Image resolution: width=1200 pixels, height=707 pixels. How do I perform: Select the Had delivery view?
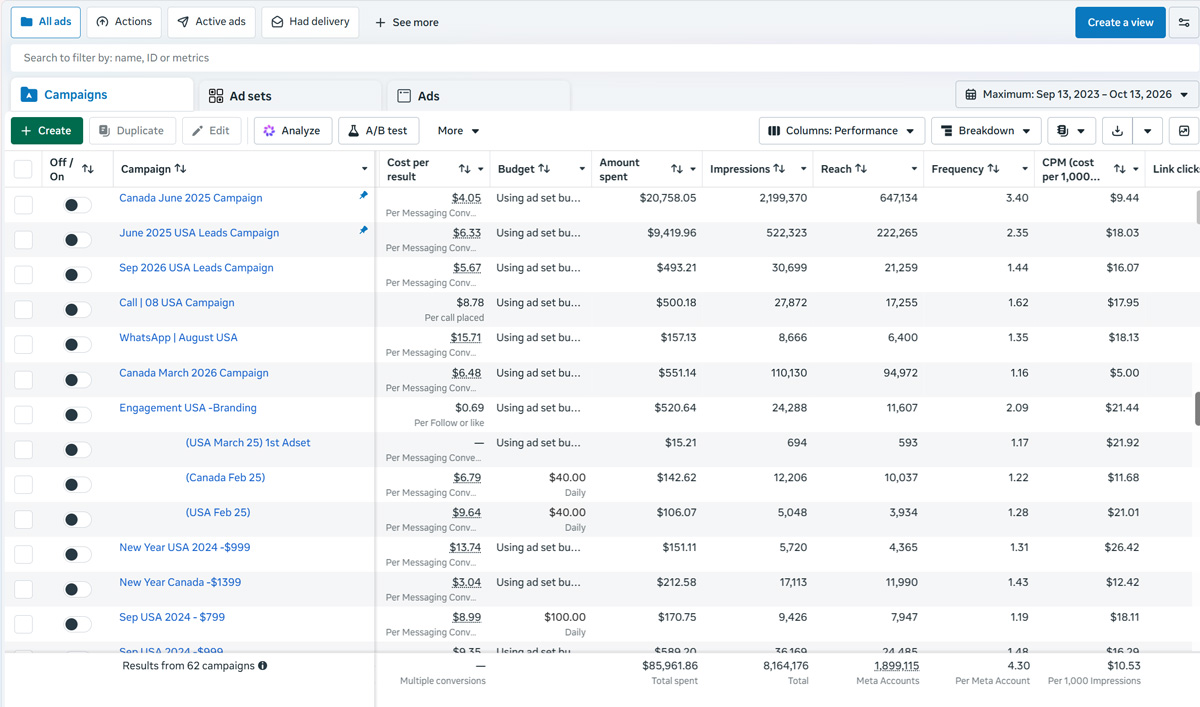(x=311, y=22)
